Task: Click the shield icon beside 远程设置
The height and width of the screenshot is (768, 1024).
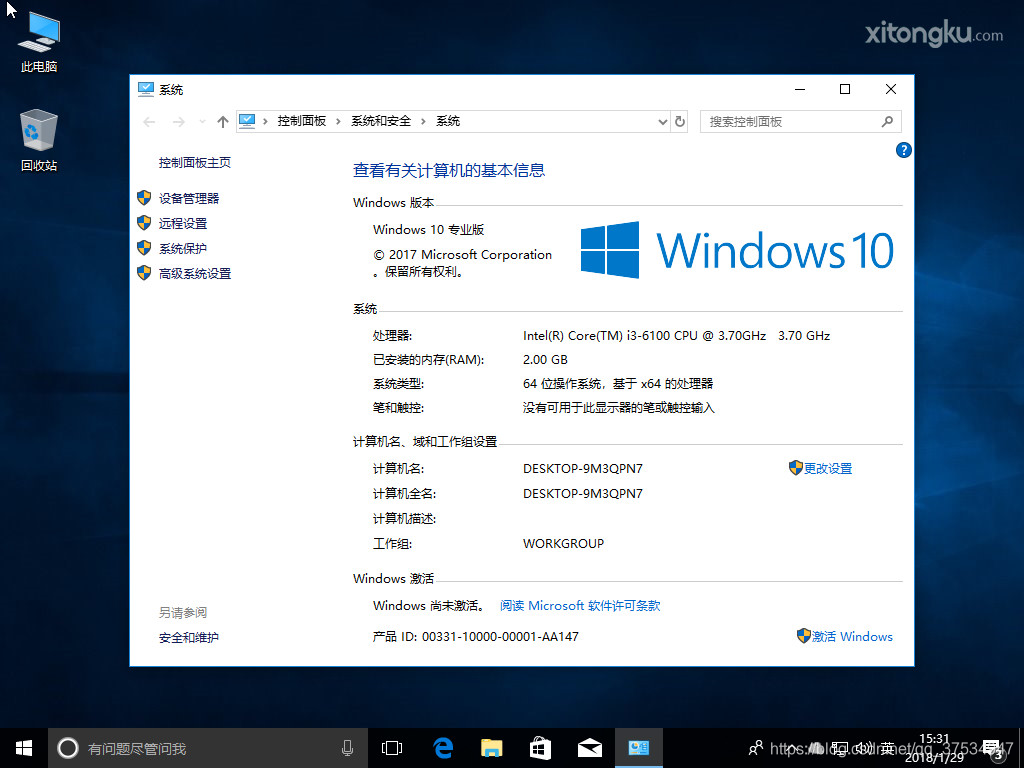Action: [144, 223]
